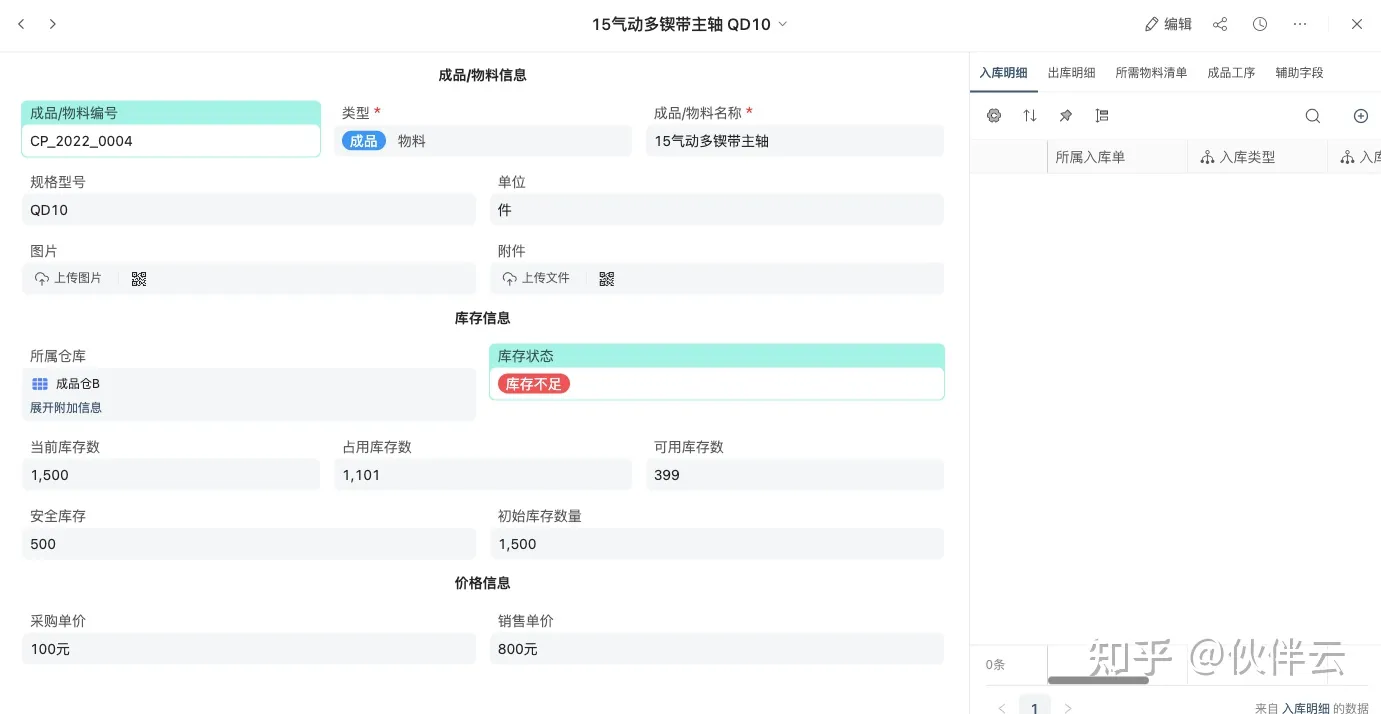Screen dimensions: 1381x714
Task: Expand the title dropdown next to QD10
Action: pos(783,24)
